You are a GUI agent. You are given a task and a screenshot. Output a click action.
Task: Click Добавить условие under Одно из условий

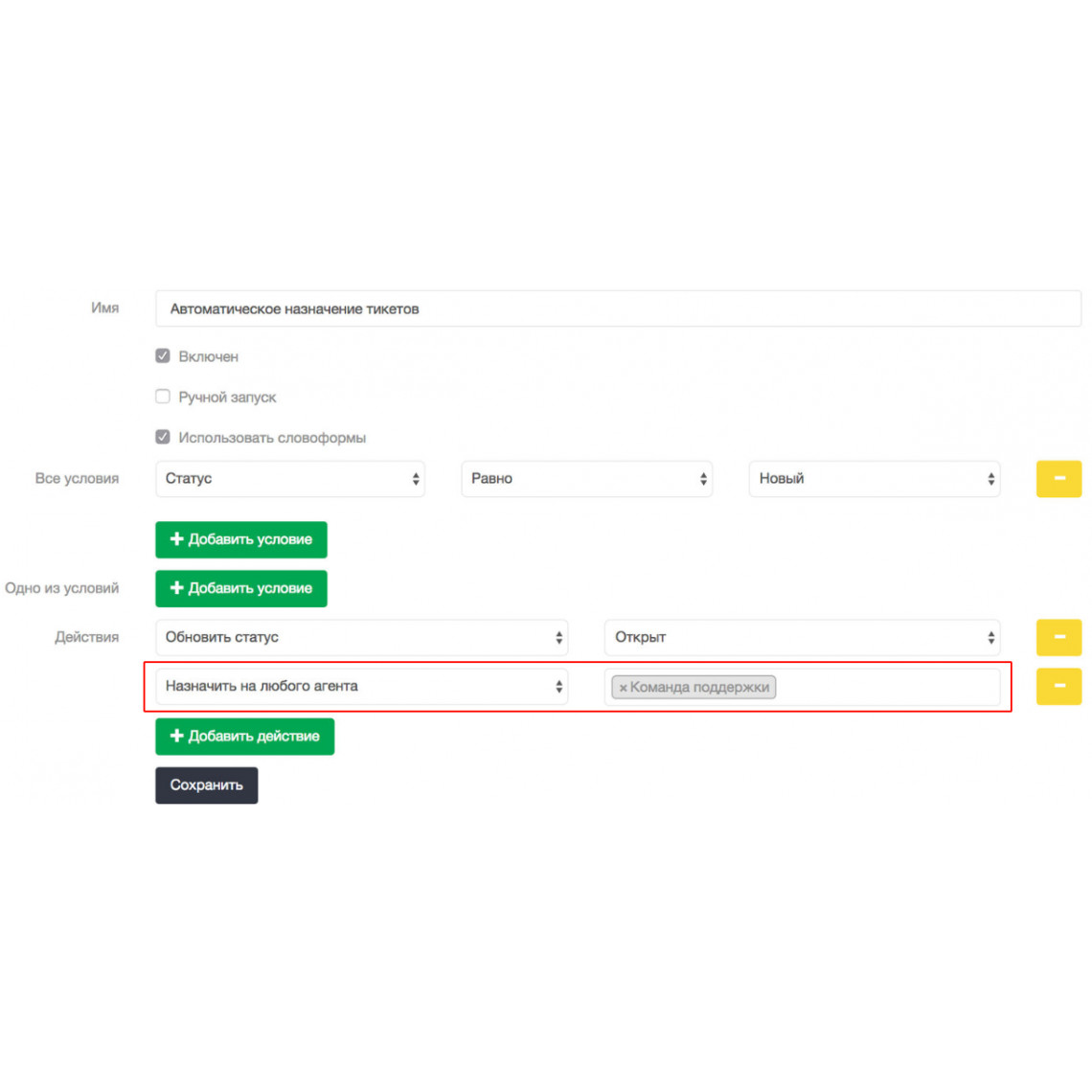tap(241, 588)
